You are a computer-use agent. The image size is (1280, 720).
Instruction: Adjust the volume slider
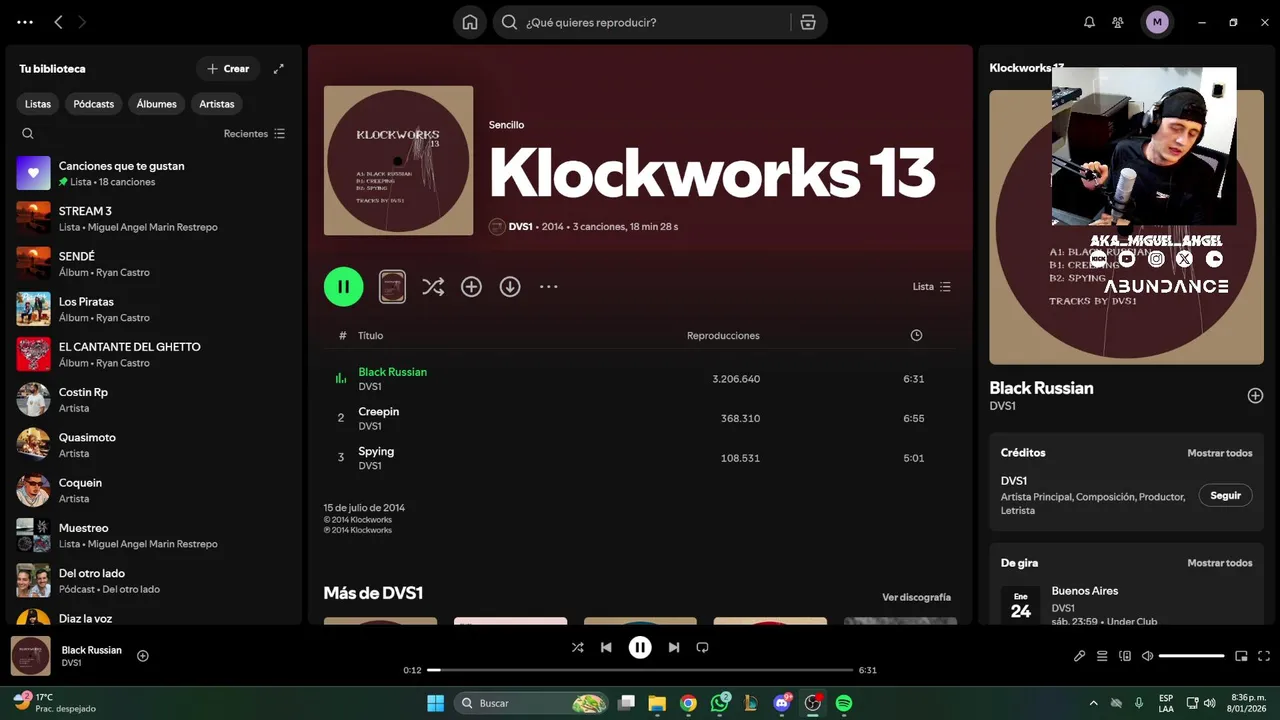click(x=1192, y=656)
